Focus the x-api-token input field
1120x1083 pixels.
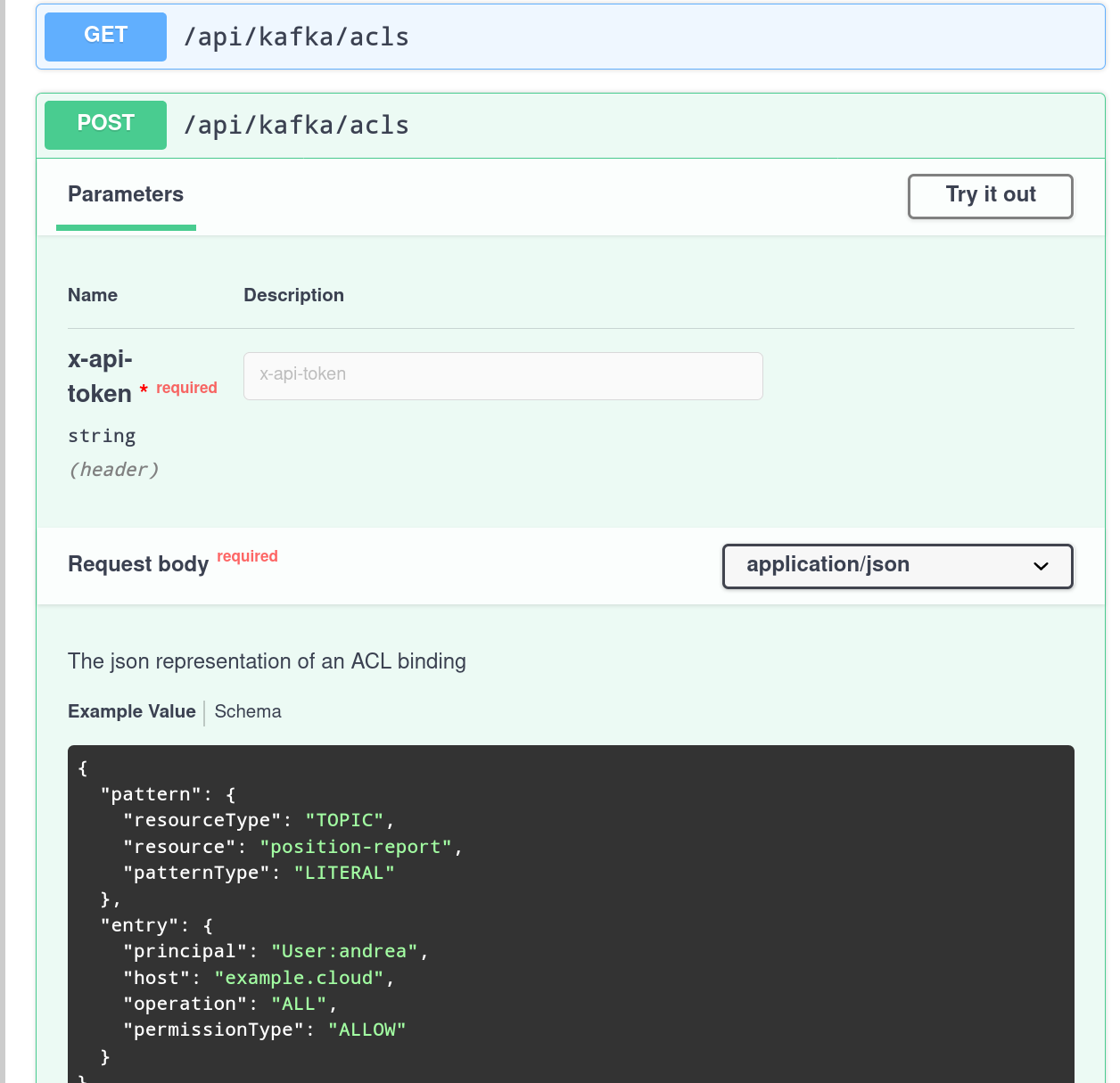[x=503, y=375]
